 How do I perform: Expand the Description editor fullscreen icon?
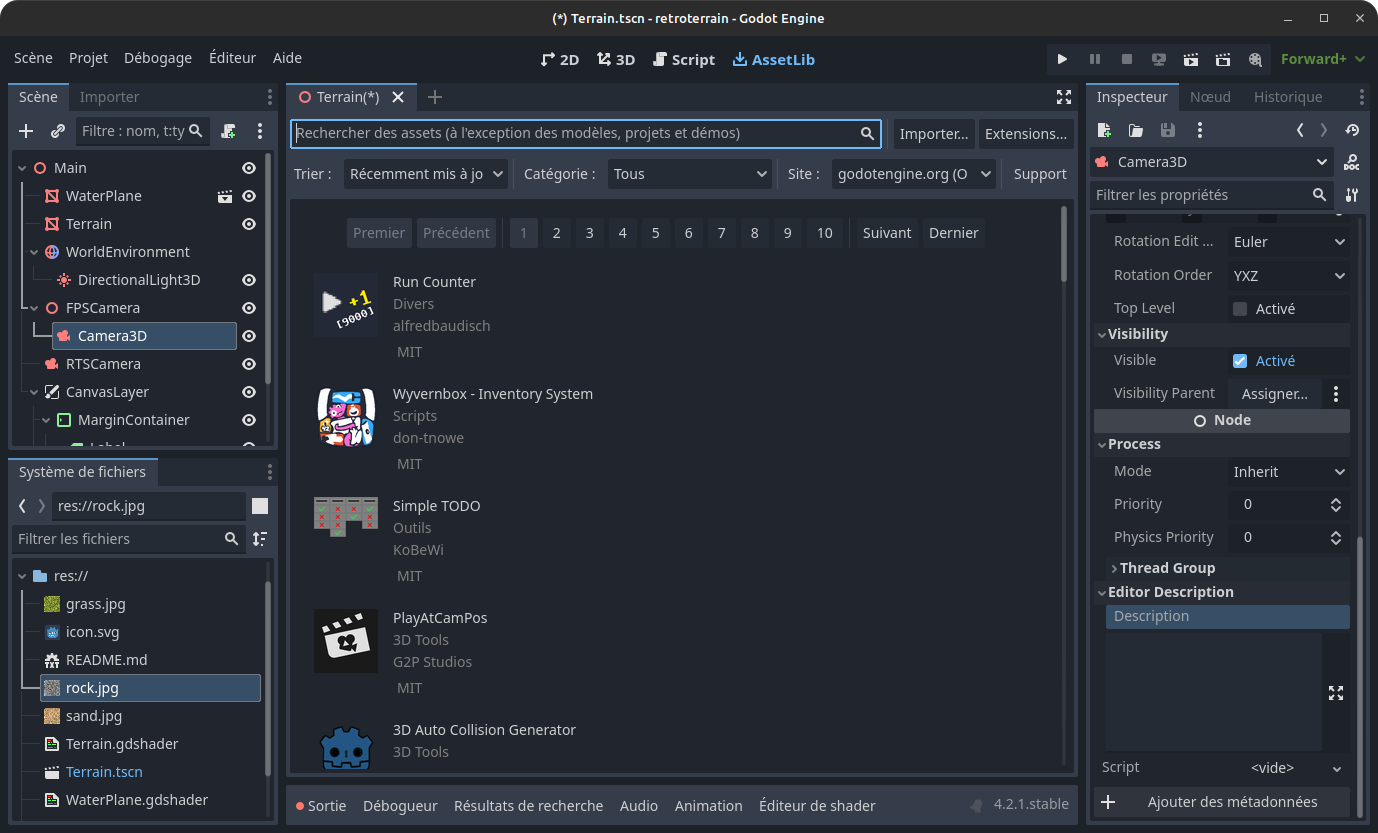click(x=1336, y=693)
